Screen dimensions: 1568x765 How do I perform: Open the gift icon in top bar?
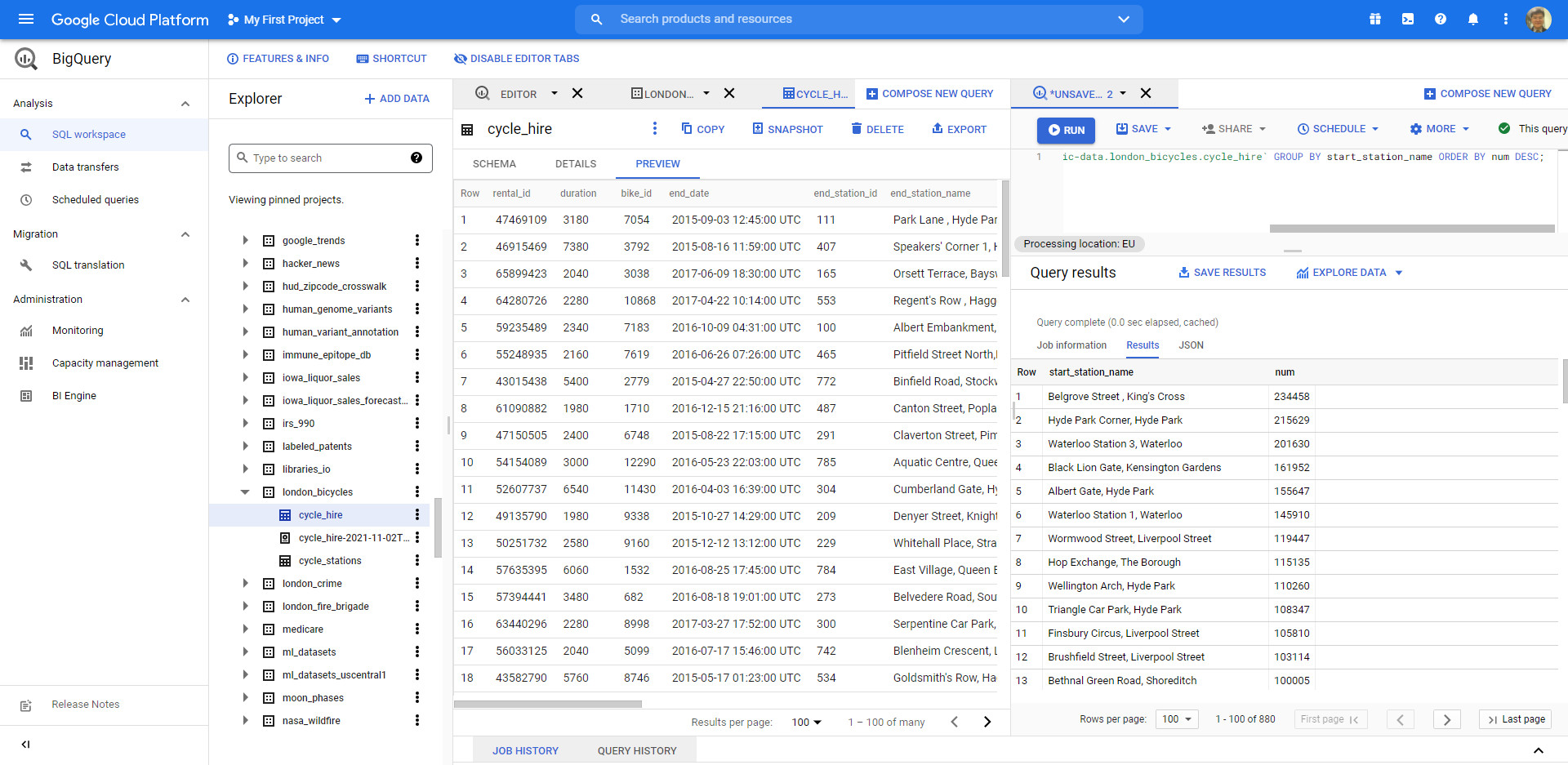tap(1375, 19)
